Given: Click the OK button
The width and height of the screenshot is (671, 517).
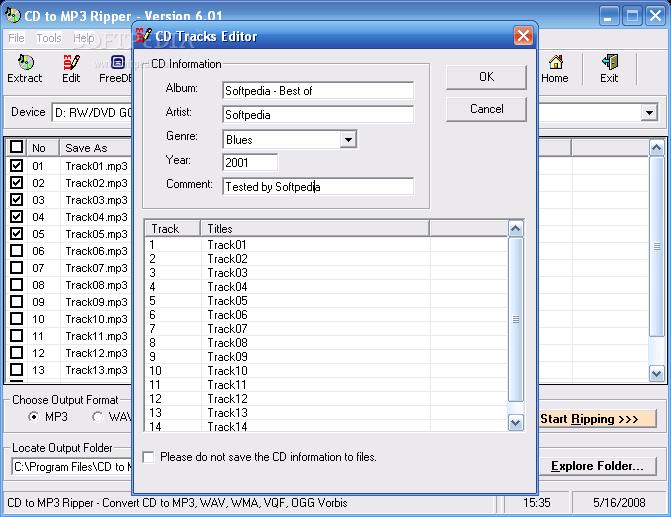Looking at the screenshot, I should point(486,77).
